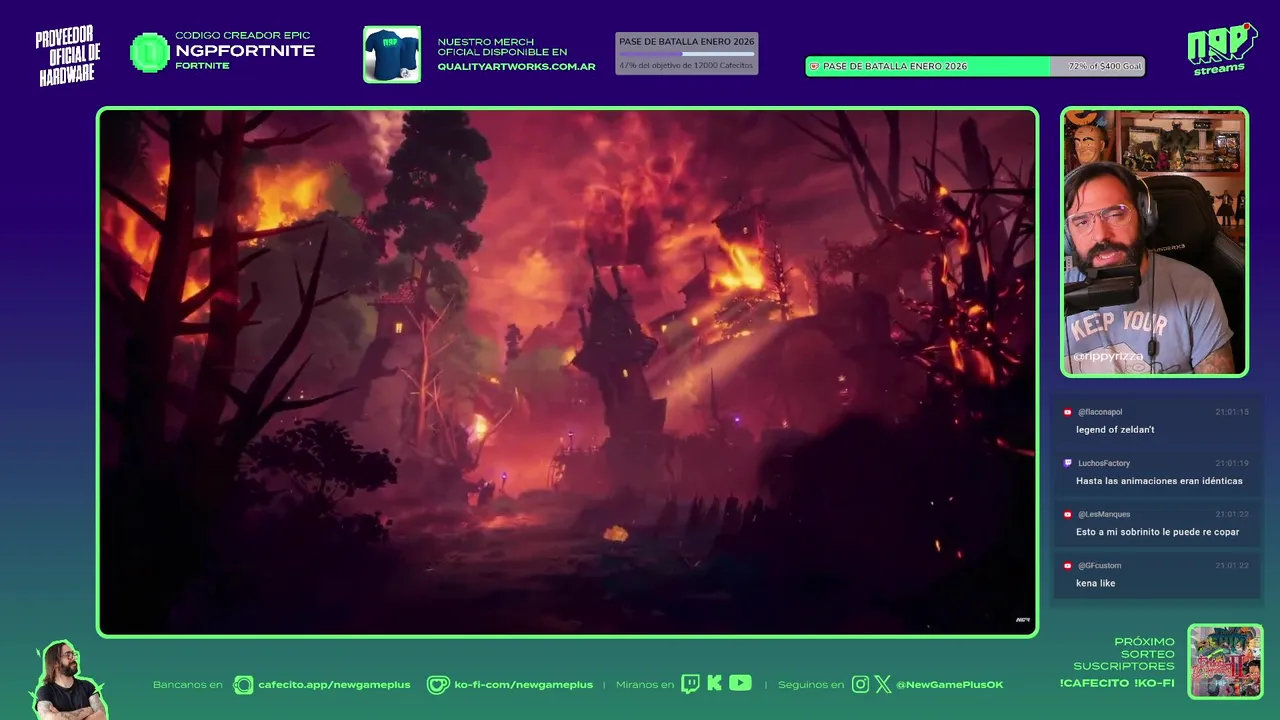Click the Cafecito goal progress bar
Image resolution: width=1280 pixels, height=720 pixels.
[686, 54]
